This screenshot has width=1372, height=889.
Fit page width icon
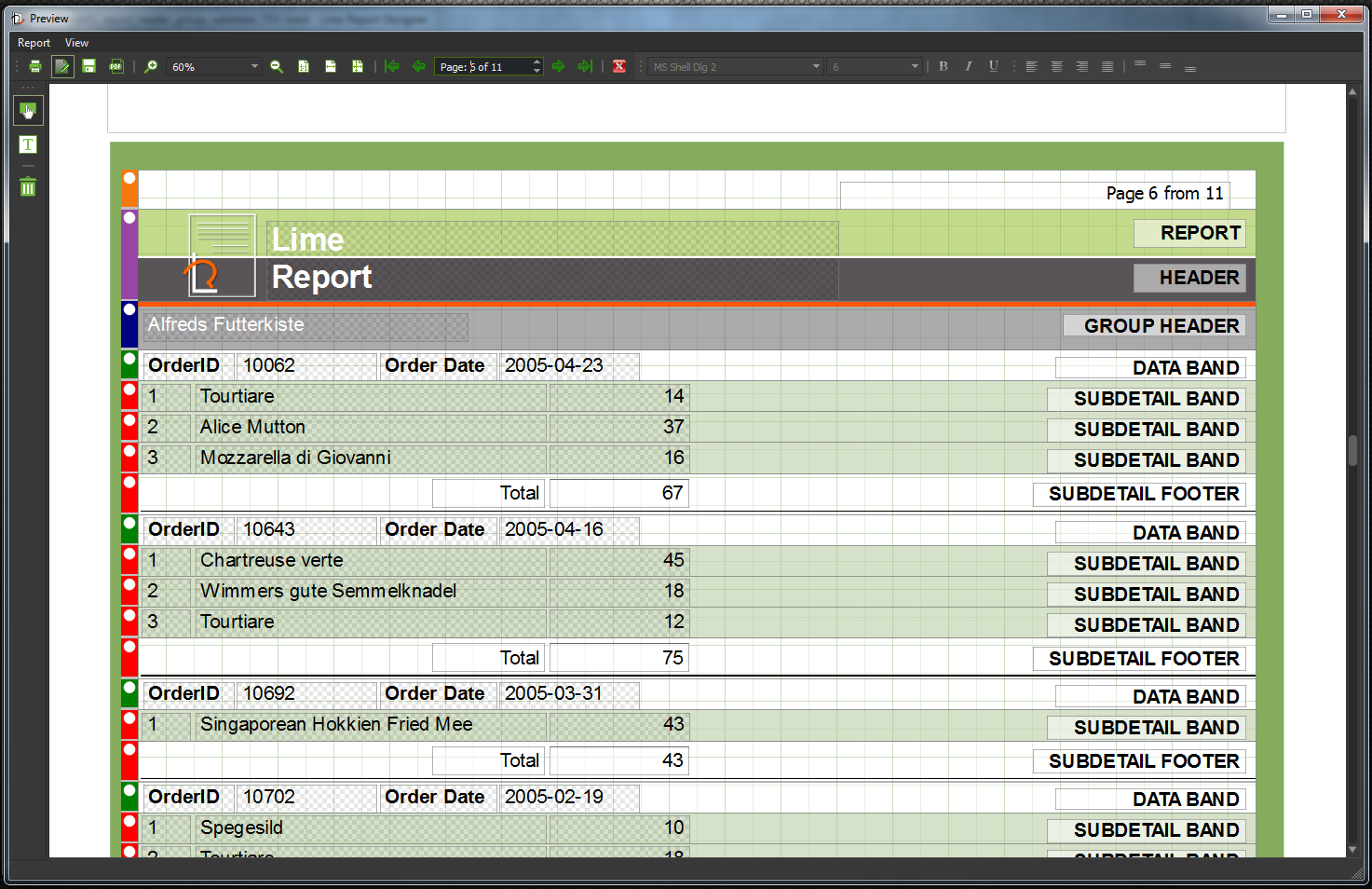point(331,66)
